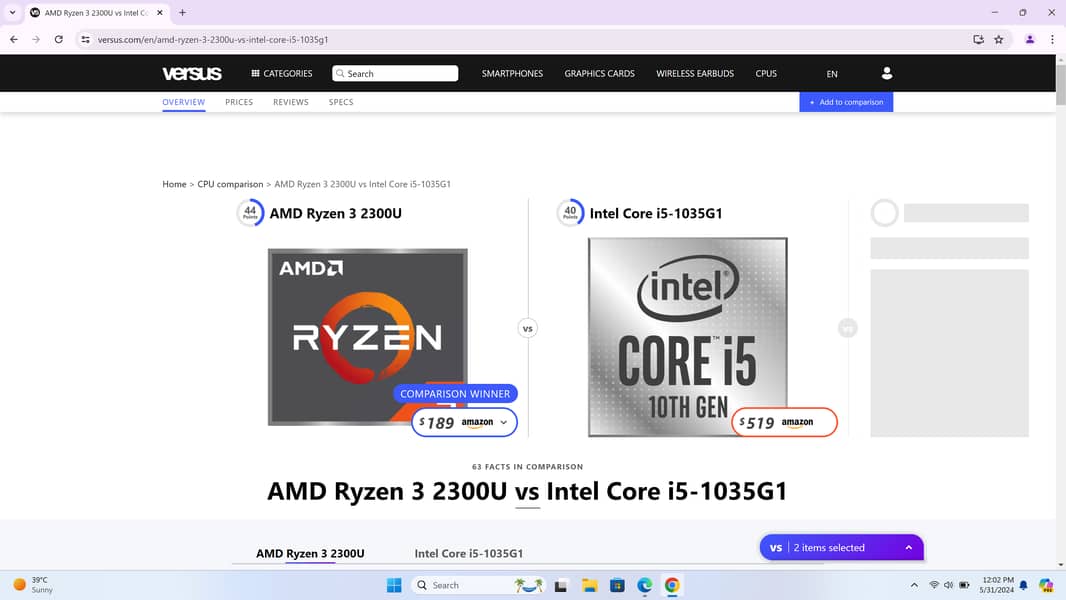Expand the 2 items selected panel
The width and height of the screenshot is (1066, 600).
(x=908, y=548)
